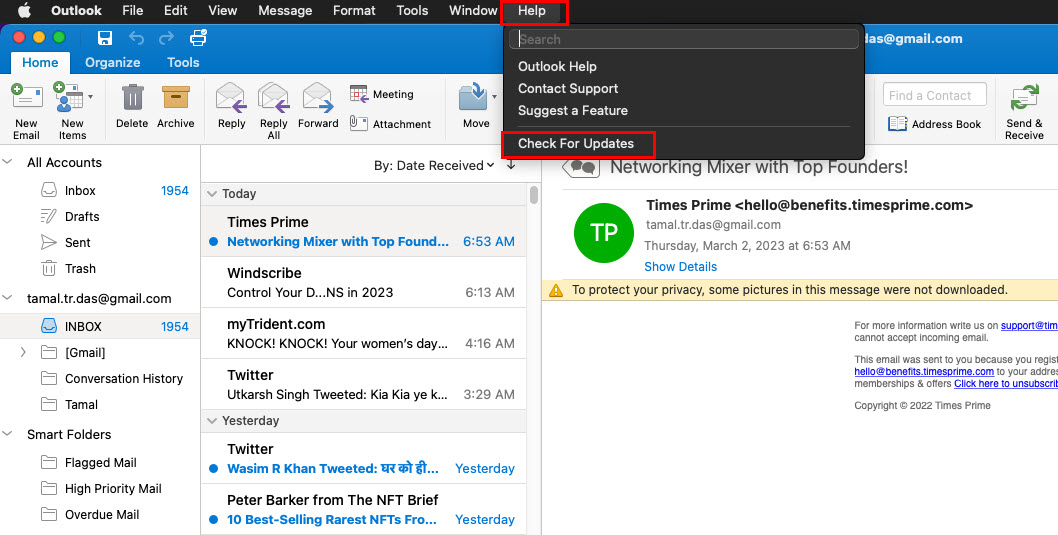This screenshot has height=535, width=1058.
Task: Click the Delete trash icon in ribbon
Action: tap(132, 99)
